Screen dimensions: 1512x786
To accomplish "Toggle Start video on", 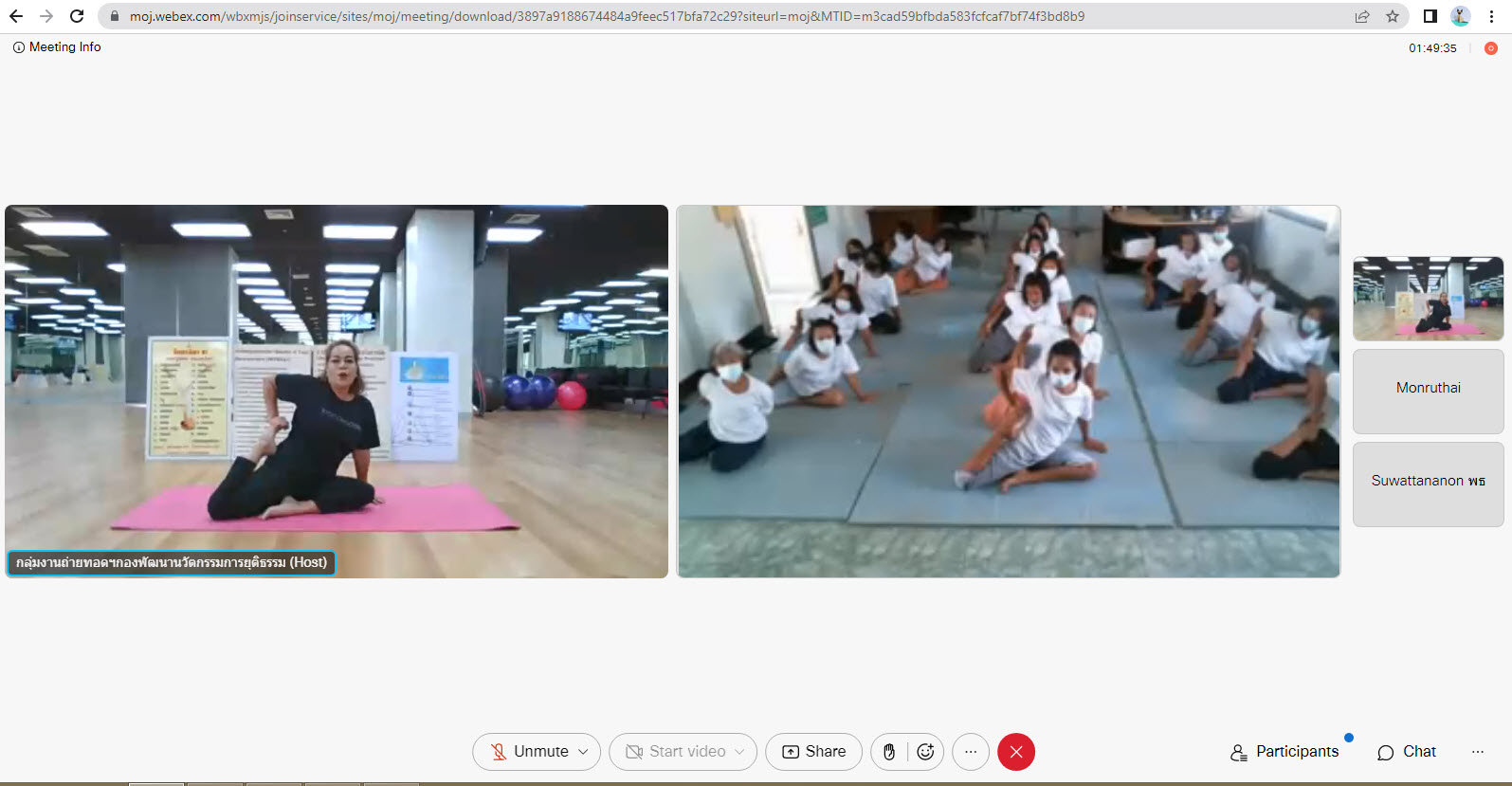I will pyautogui.click(x=675, y=752).
